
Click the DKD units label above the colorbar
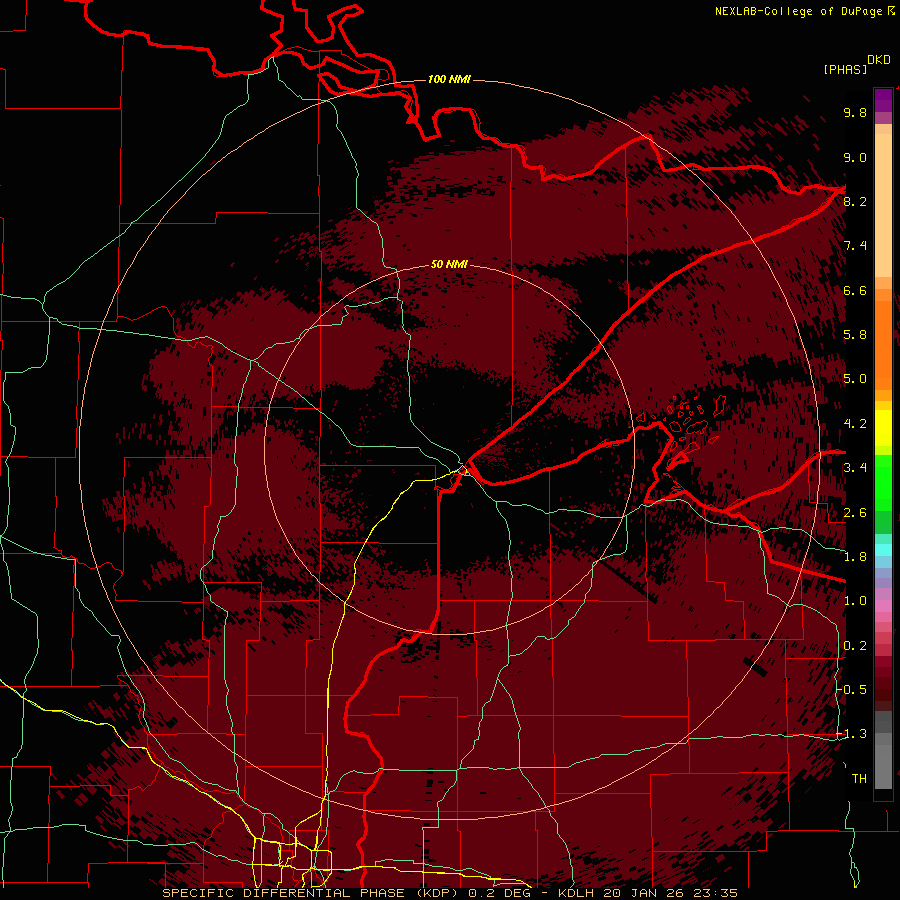[879, 59]
